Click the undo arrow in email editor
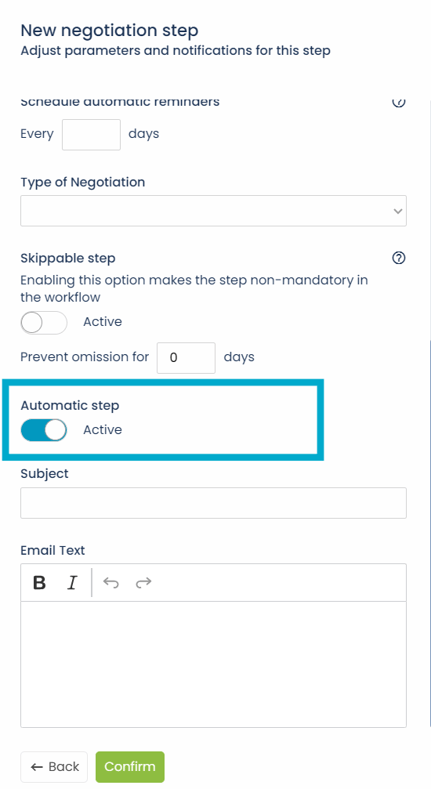This screenshot has width=431, height=789. click(111, 583)
